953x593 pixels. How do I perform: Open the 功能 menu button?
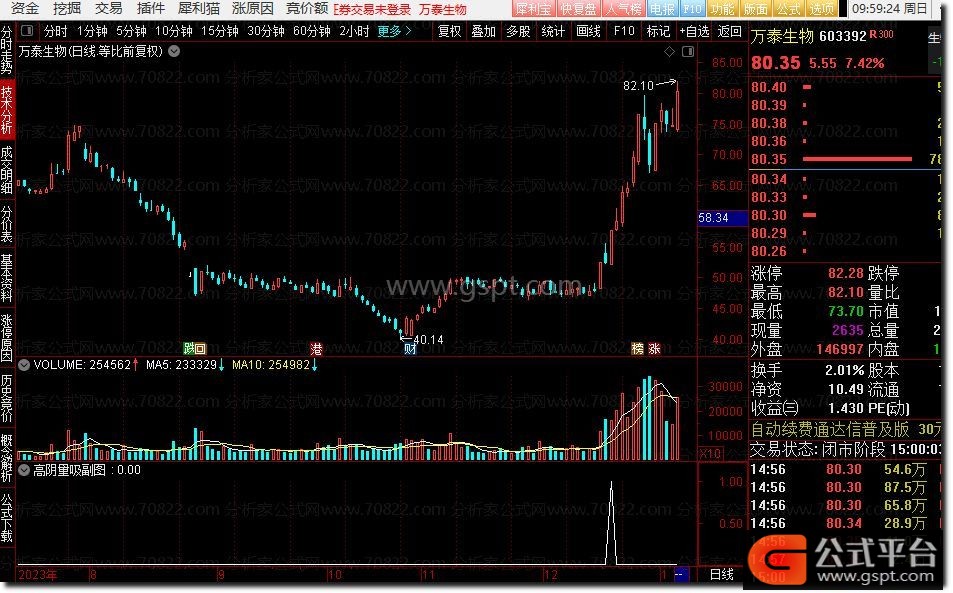click(x=723, y=9)
